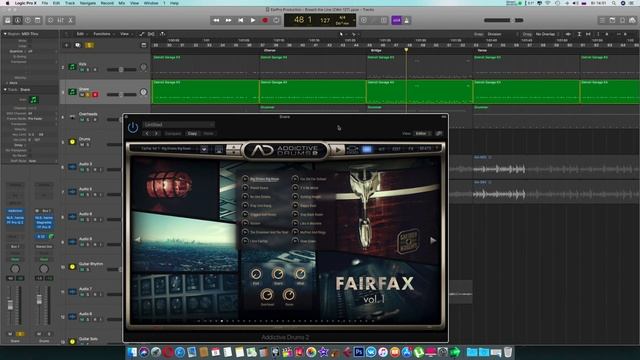Toggle Cycle mode in transport
640x360 pixels.
[x=276, y=20]
